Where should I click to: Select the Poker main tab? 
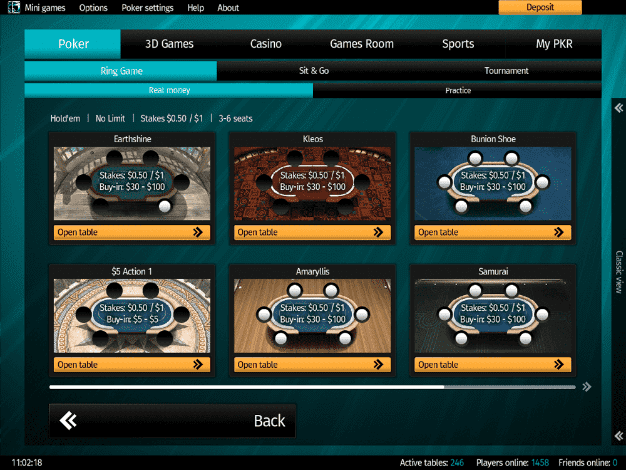click(73, 44)
